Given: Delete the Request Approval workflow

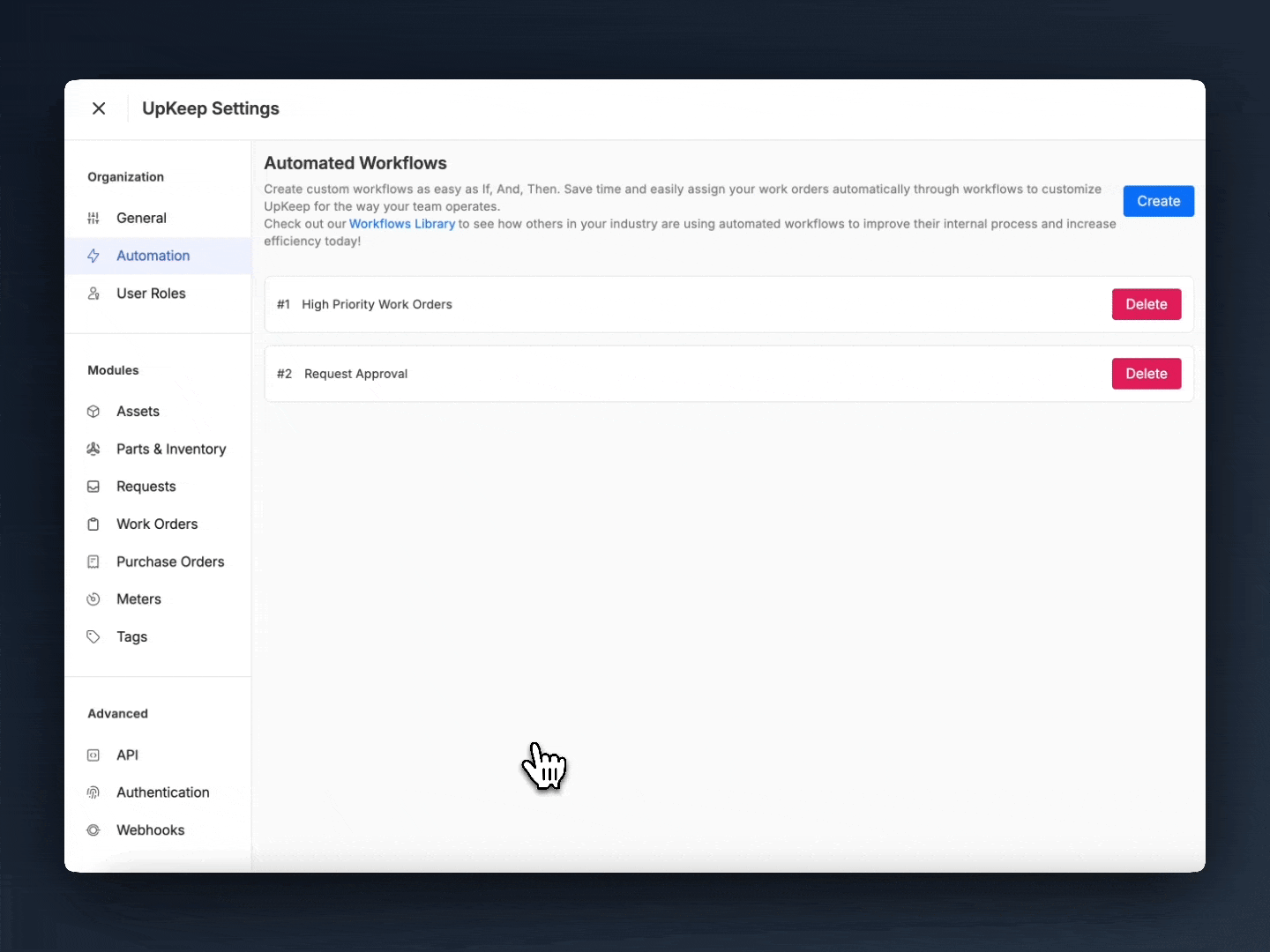Looking at the screenshot, I should (x=1146, y=374).
